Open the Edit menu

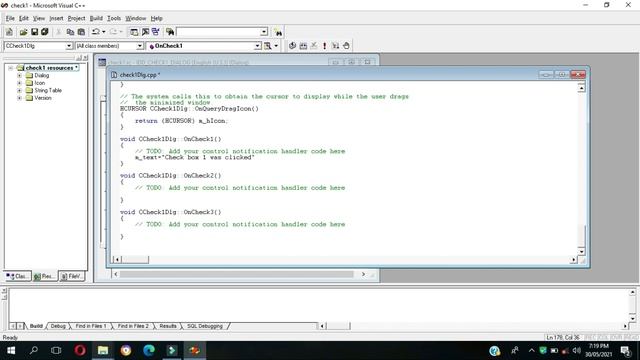pos(24,18)
